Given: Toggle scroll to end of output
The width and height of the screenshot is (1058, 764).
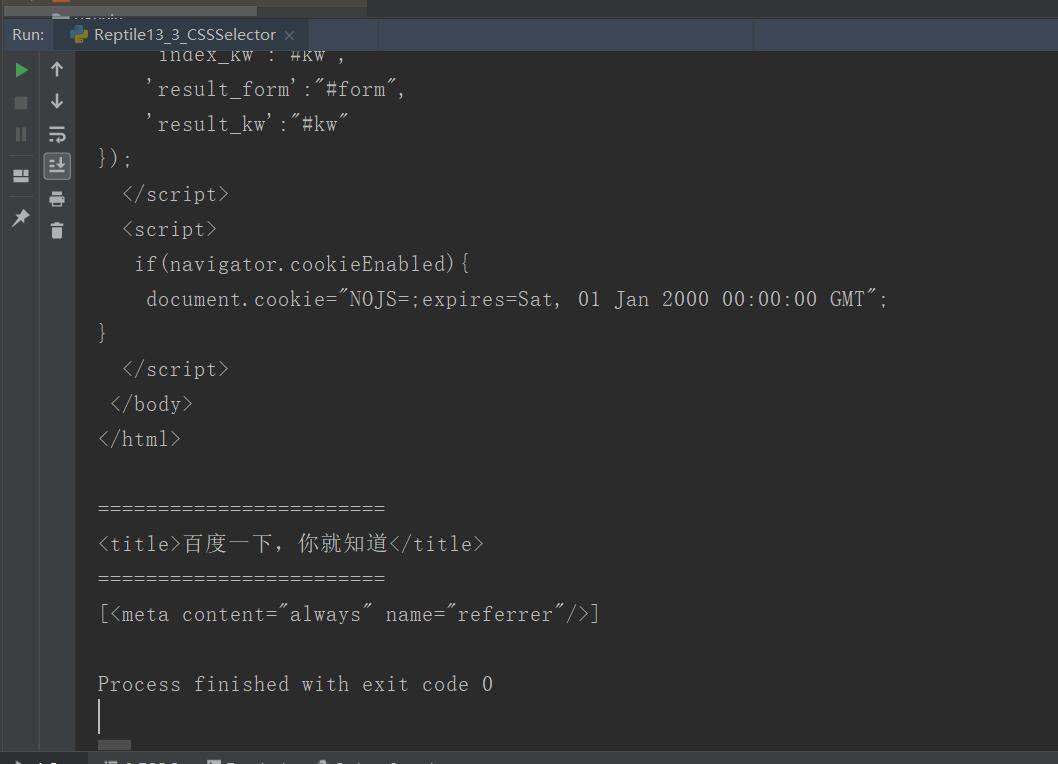Looking at the screenshot, I should coord(57,166).
